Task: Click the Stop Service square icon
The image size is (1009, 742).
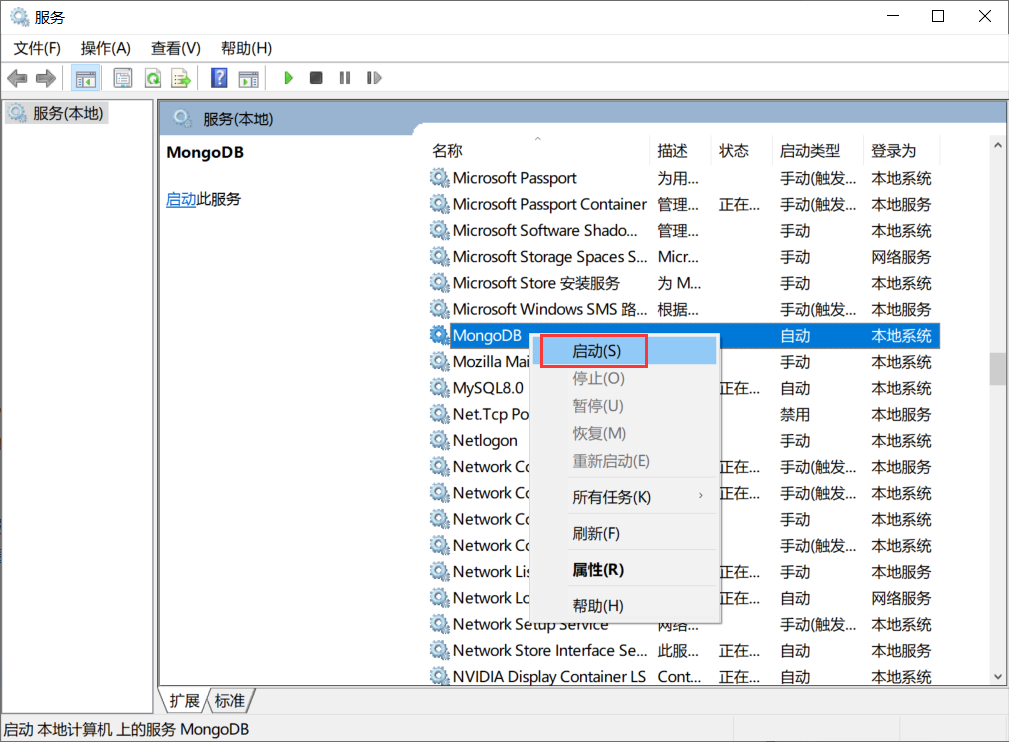Action: [x=316, y=78]
